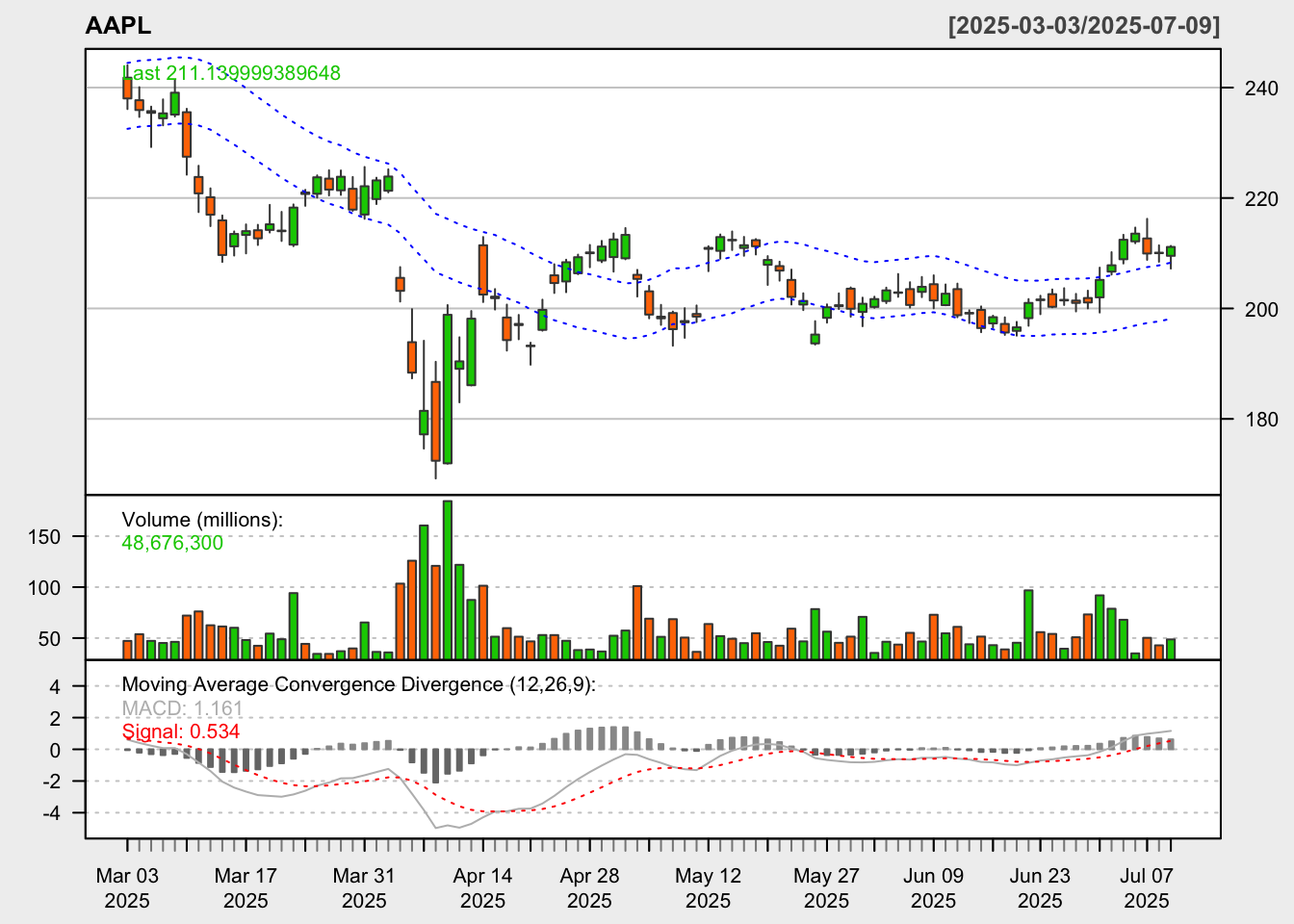The height and width of the screenshot is (924, 1294).
Task: Click the 220 price axis label
Action: click(x=1261, y=199)
